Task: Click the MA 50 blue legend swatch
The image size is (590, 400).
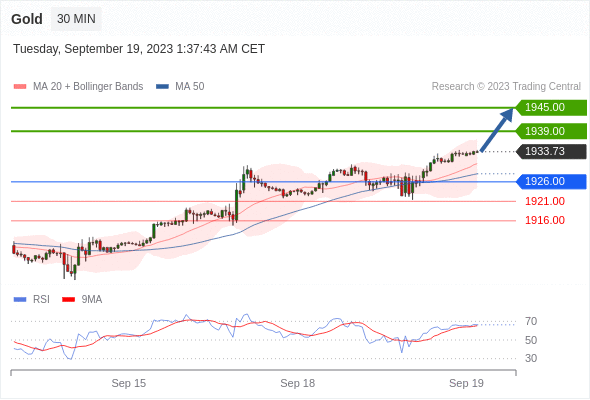Action: click(x=163, y=87)
